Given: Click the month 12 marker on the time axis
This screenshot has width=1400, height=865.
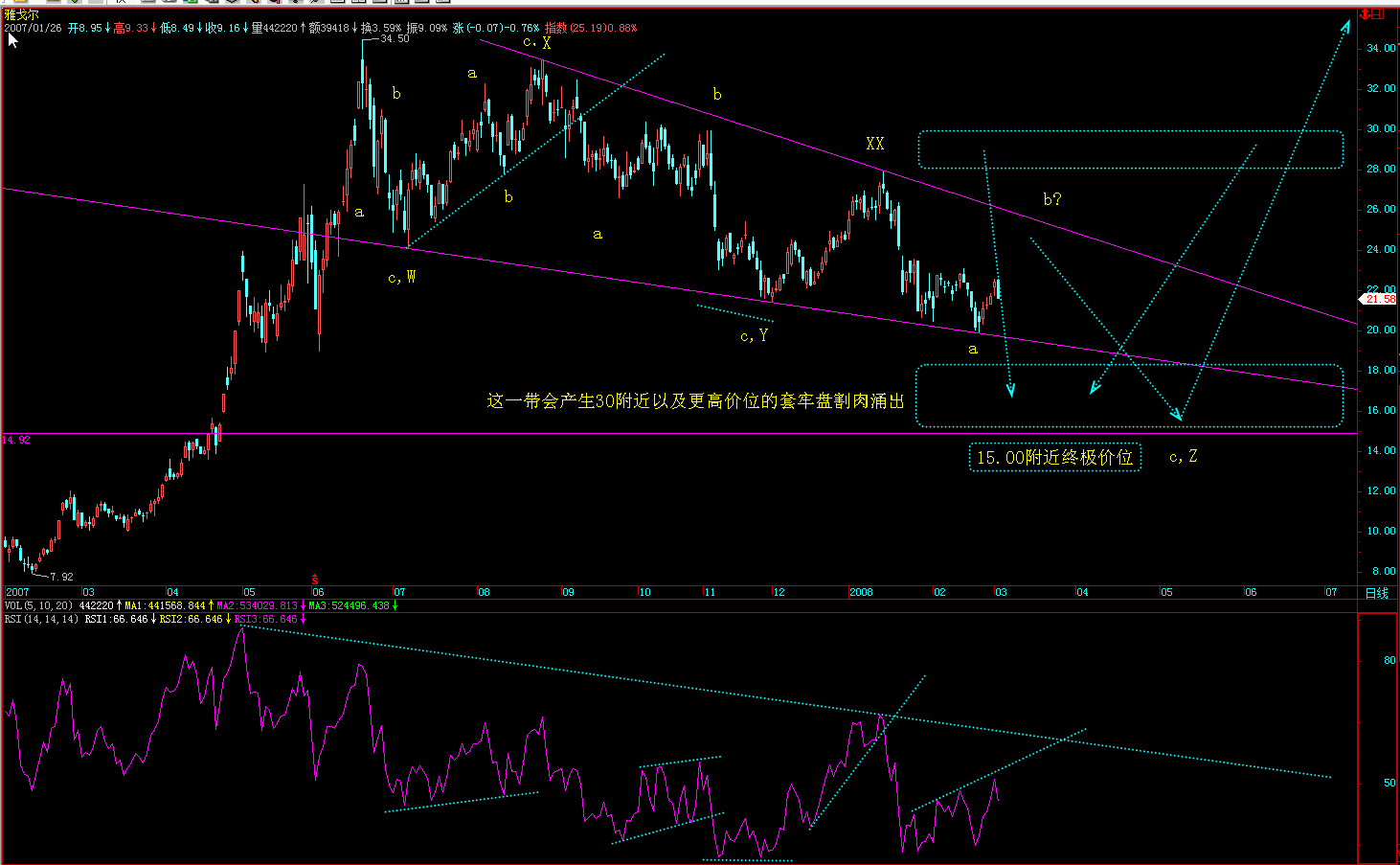Looking at the screenshot, I should tap(779, 592).
